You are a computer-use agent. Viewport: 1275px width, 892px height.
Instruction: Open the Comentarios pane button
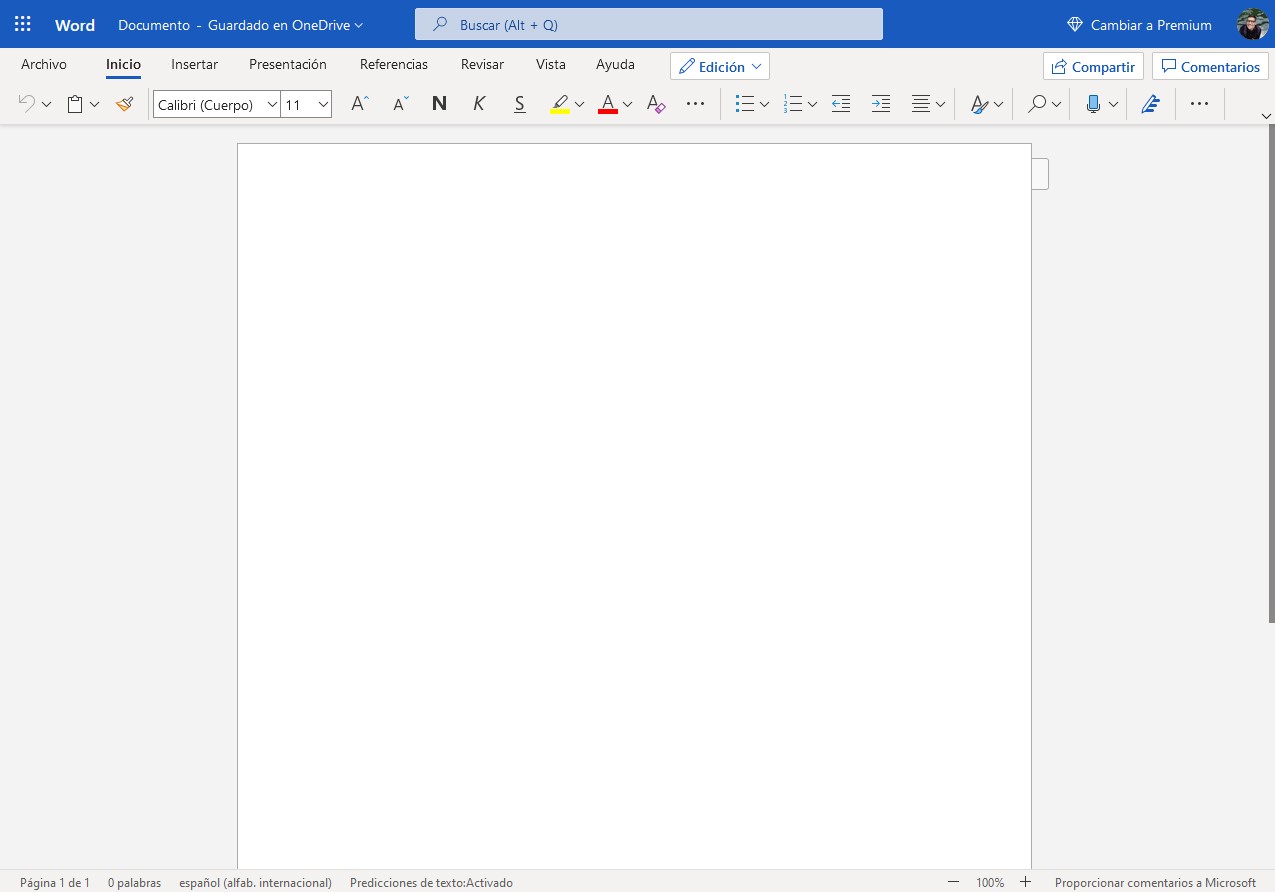[1209, 66]
